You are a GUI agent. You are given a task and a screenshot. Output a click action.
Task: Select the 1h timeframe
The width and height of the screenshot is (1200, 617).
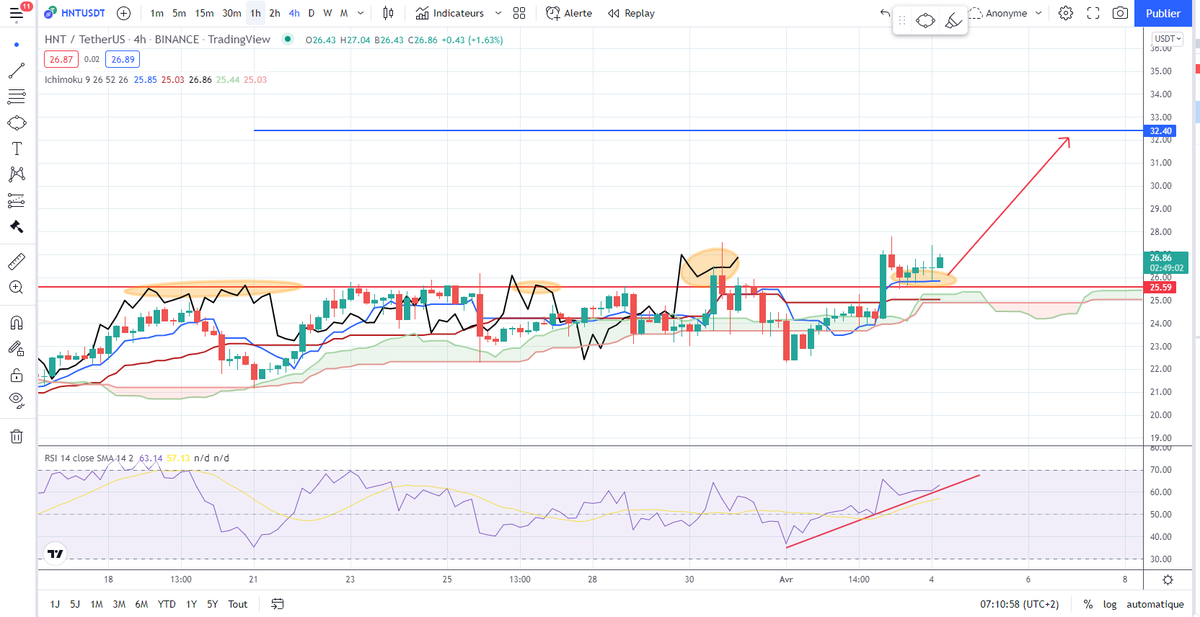pos(256,14)
